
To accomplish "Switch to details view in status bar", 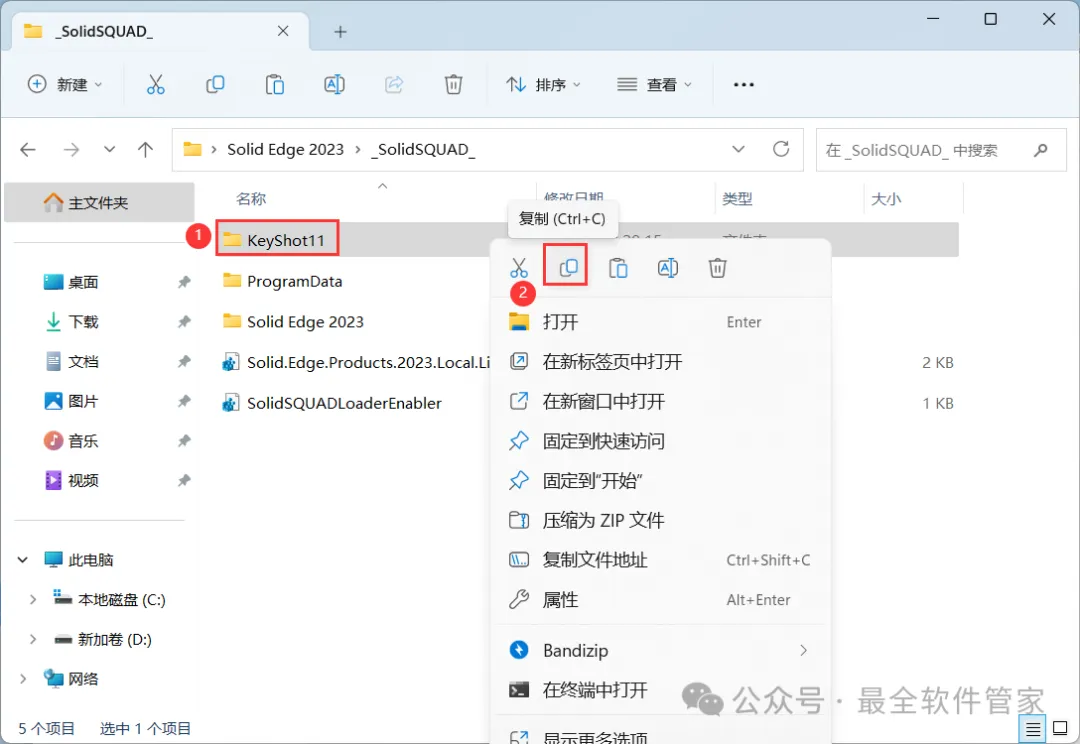I will point(1032,728).
